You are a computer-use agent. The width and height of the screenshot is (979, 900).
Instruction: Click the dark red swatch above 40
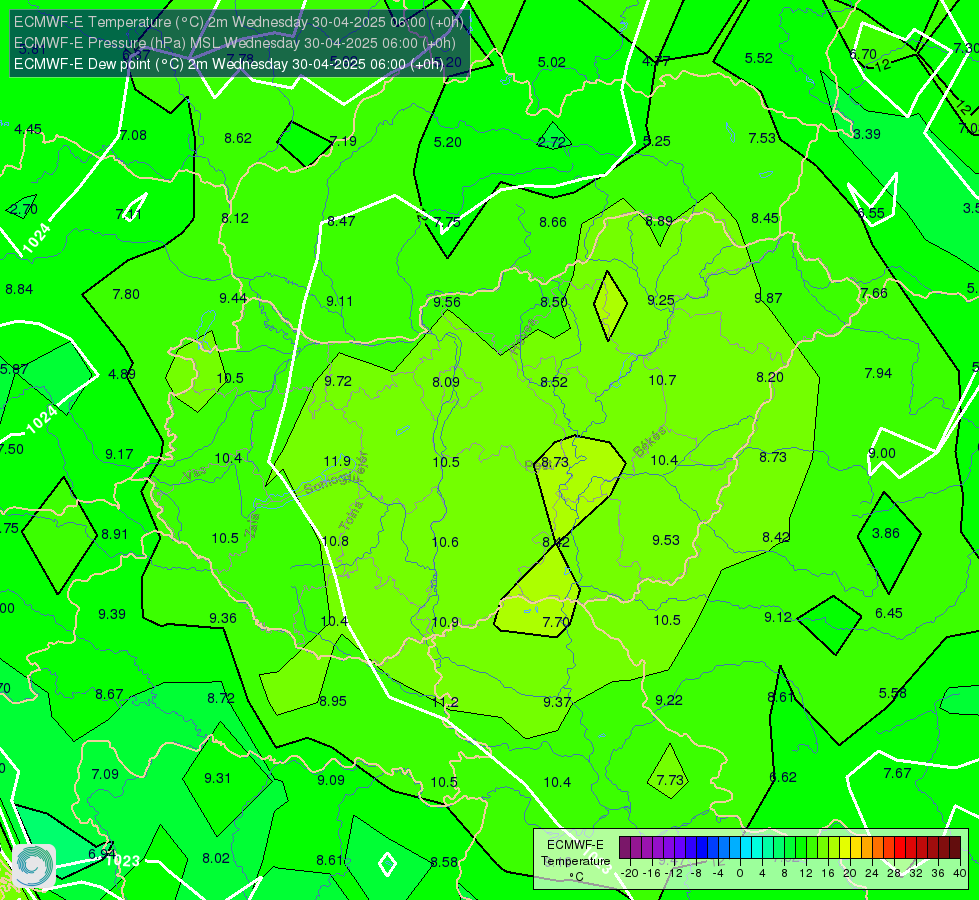tap(955, 848)
